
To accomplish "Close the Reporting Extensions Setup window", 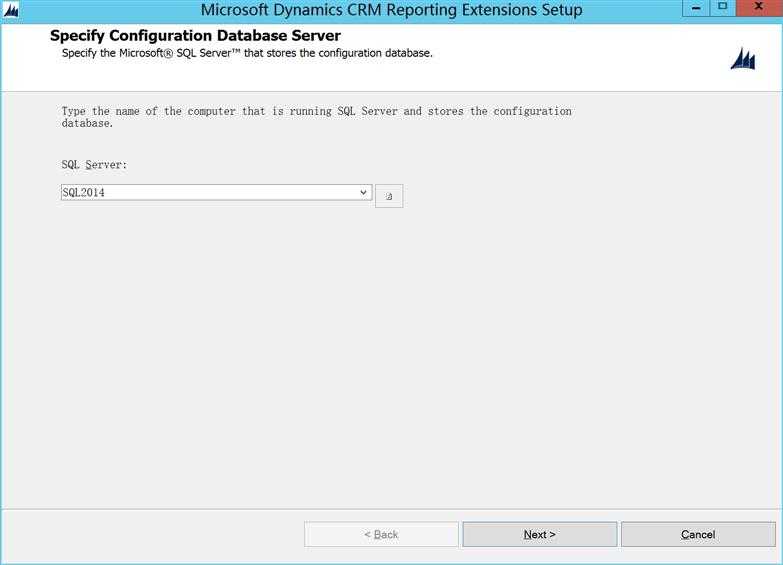I will pos(759,7).
